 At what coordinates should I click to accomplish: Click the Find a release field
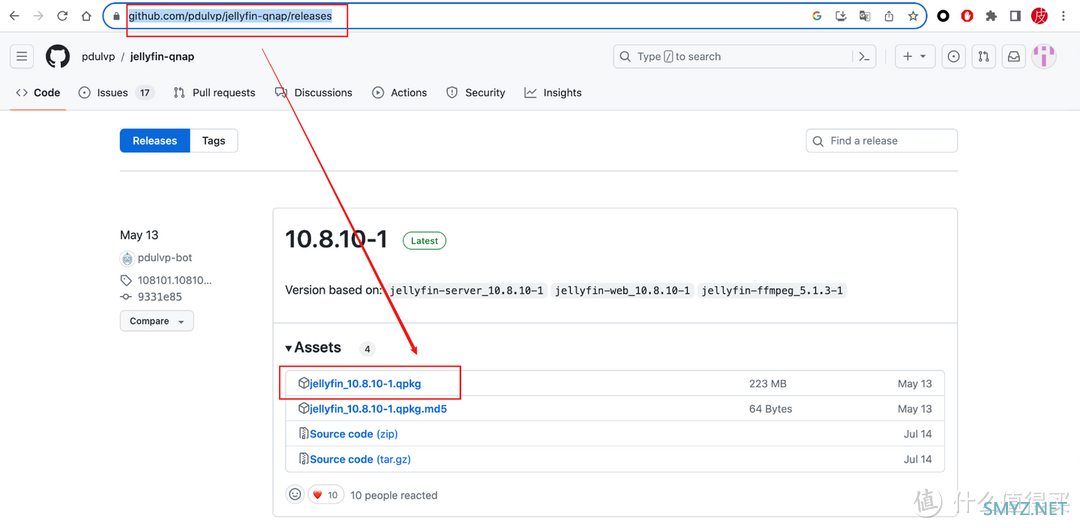pyautogui.click(x=882, y=140)
